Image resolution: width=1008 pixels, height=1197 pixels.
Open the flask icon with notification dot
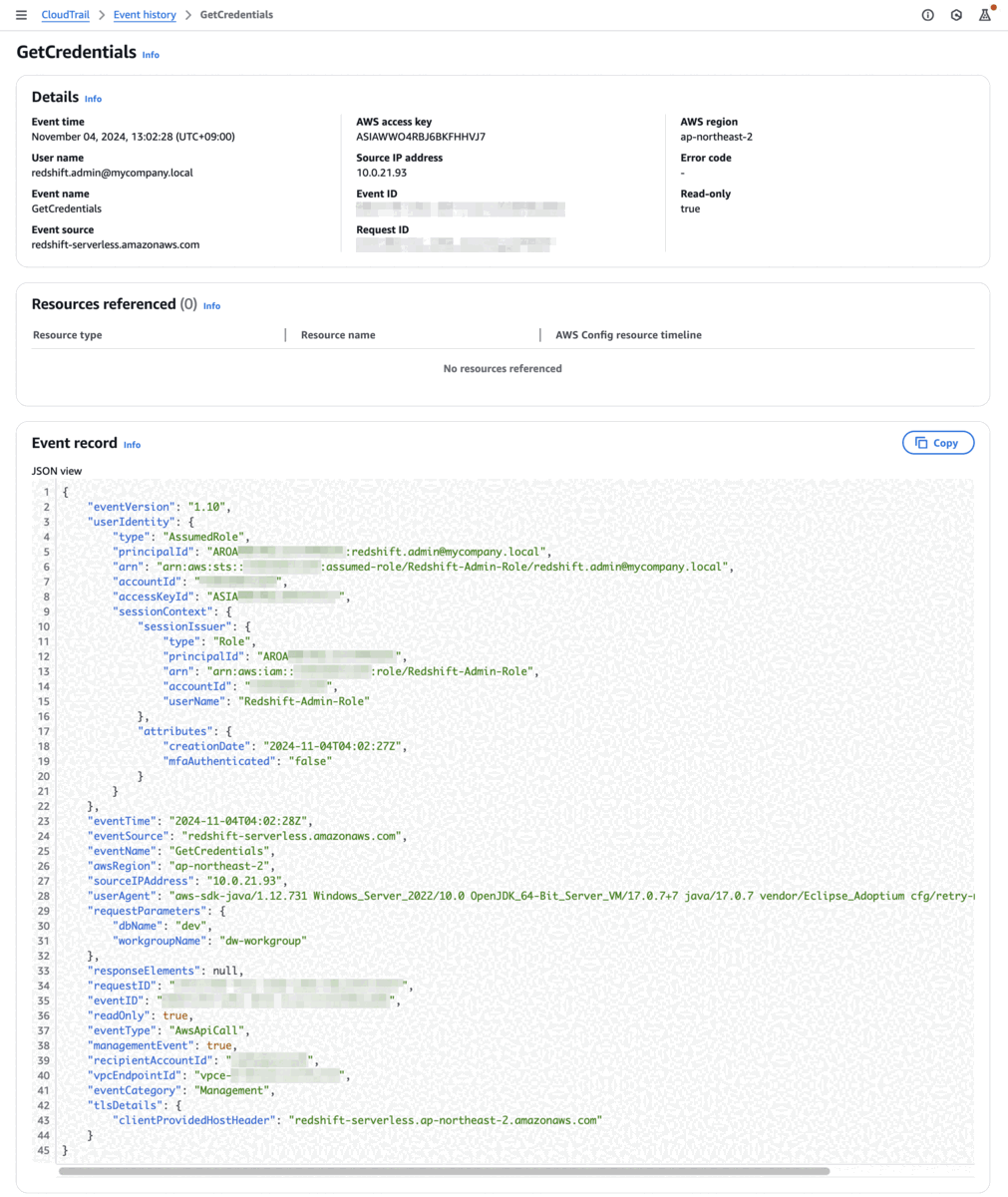985,14
